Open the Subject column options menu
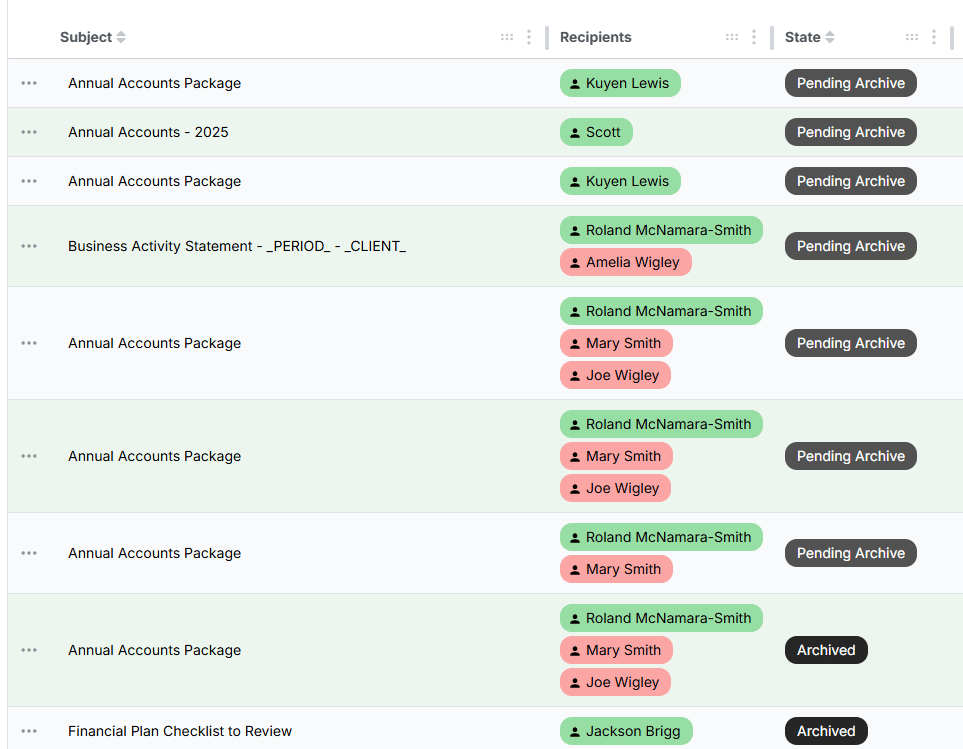 pos(529,37)
